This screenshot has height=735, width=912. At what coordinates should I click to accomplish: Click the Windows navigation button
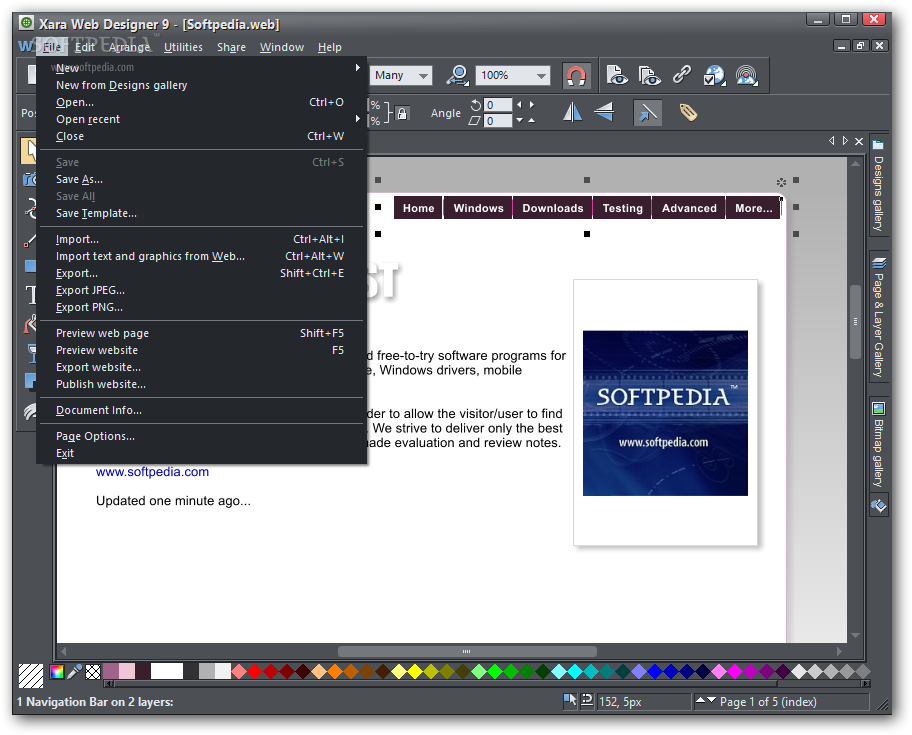pyautogui.click(x=478, y=208)
